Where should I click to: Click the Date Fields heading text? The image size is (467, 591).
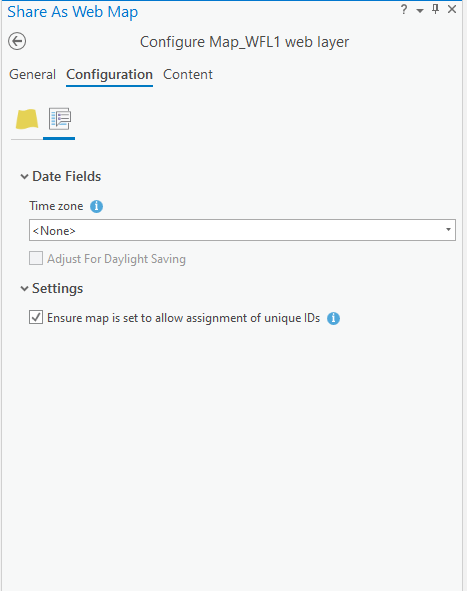pos(67,176)
